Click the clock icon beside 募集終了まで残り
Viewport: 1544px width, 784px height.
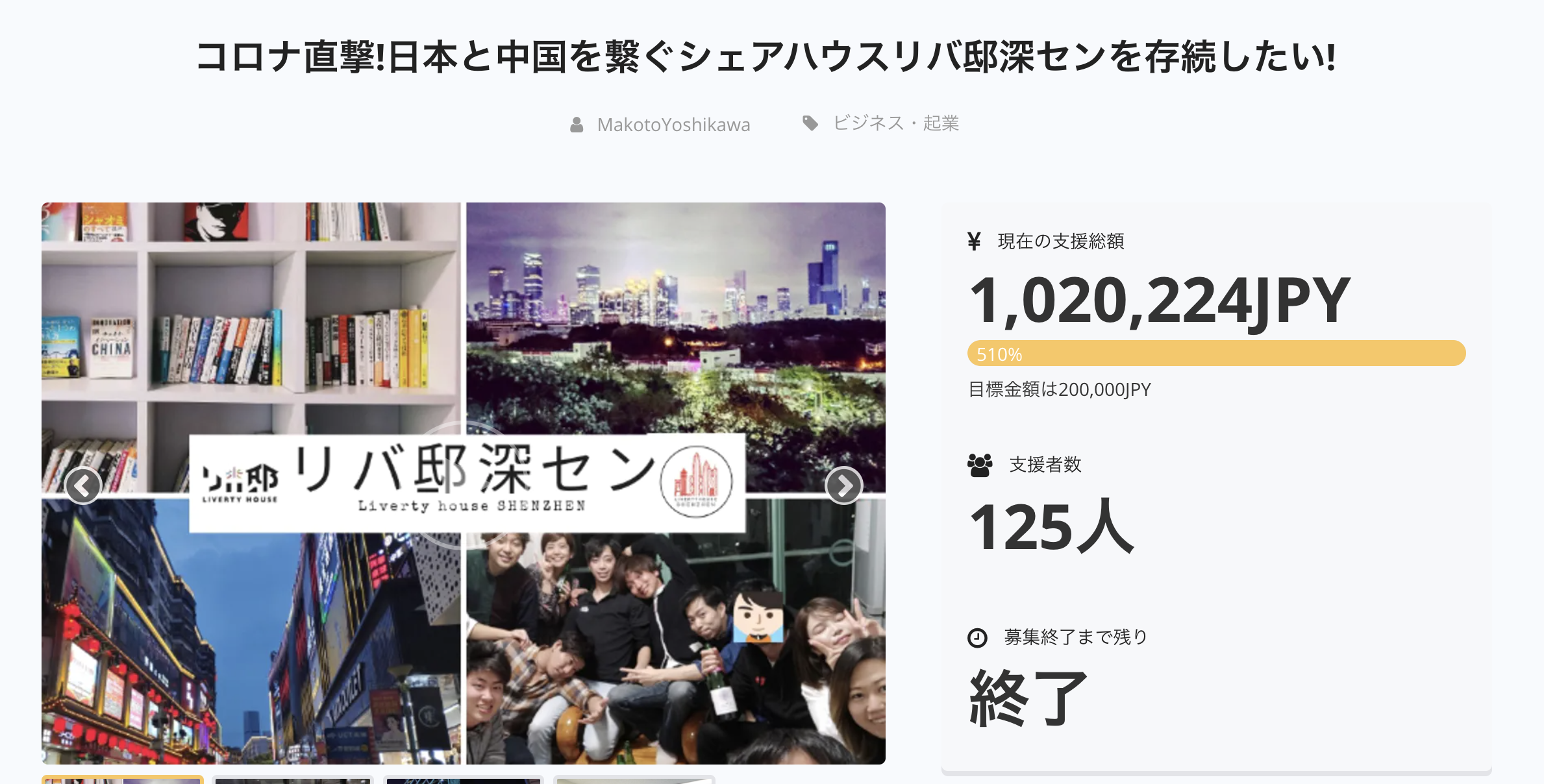coord(977,638)
